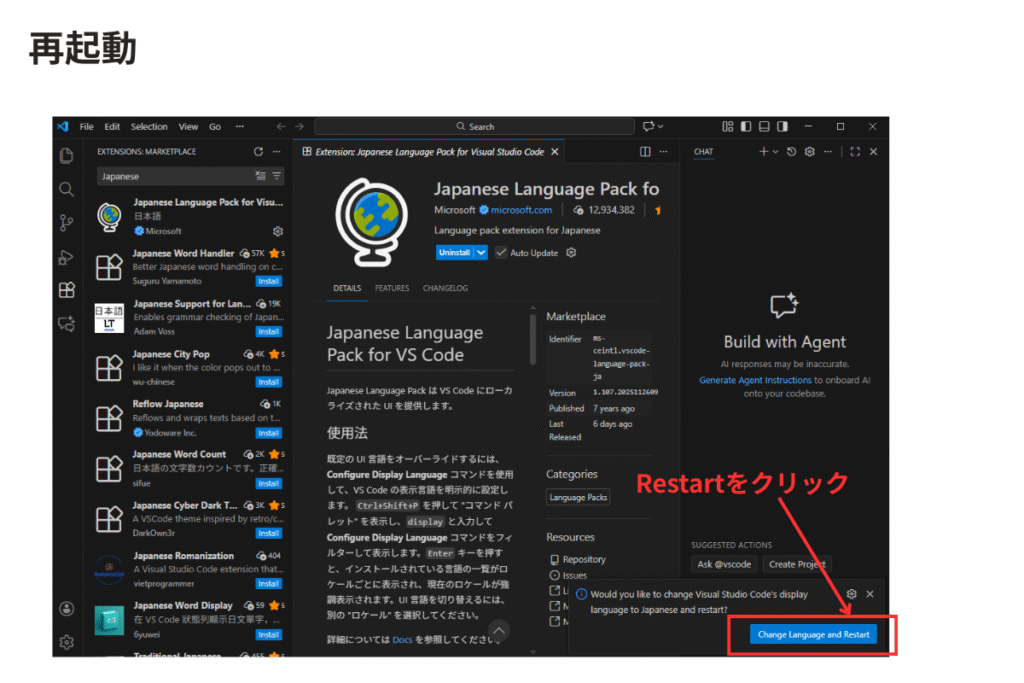Clear the extensions search results
Viewport: 1024px width, 683px height.
261,176
